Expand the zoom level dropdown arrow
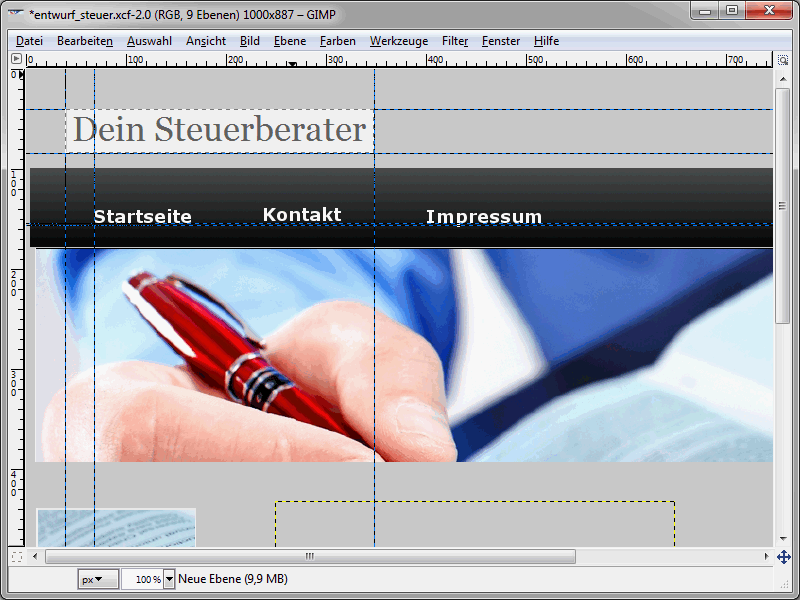The image size is (800, 600). click(169, 579)
